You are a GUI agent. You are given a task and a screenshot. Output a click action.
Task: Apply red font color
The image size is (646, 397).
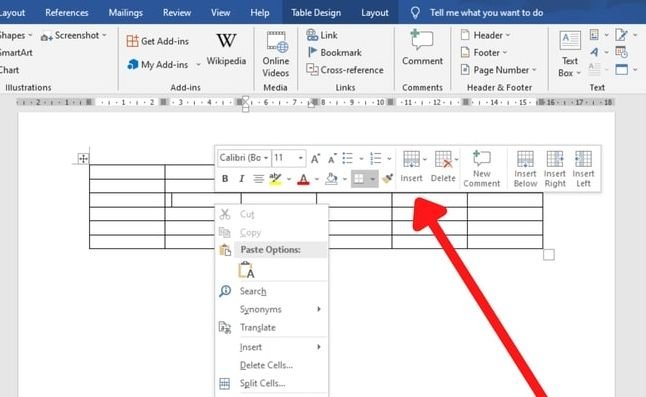point(303,179)
